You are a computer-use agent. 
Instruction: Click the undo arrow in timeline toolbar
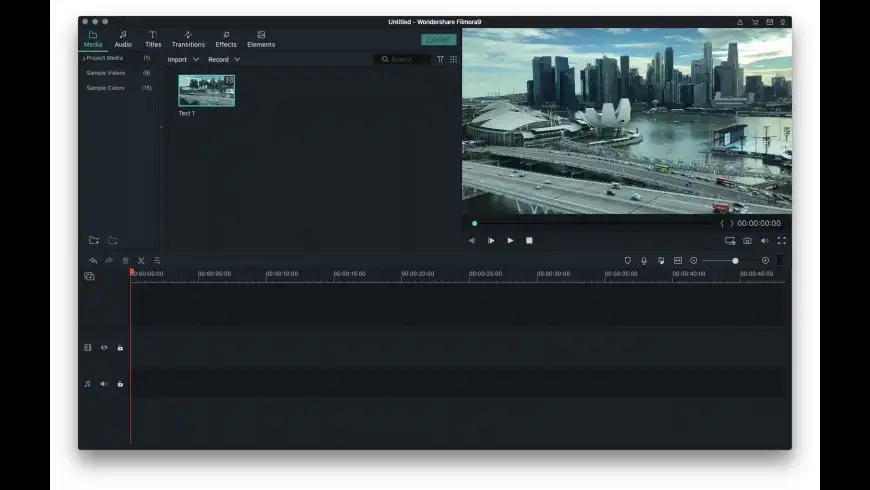93,260
